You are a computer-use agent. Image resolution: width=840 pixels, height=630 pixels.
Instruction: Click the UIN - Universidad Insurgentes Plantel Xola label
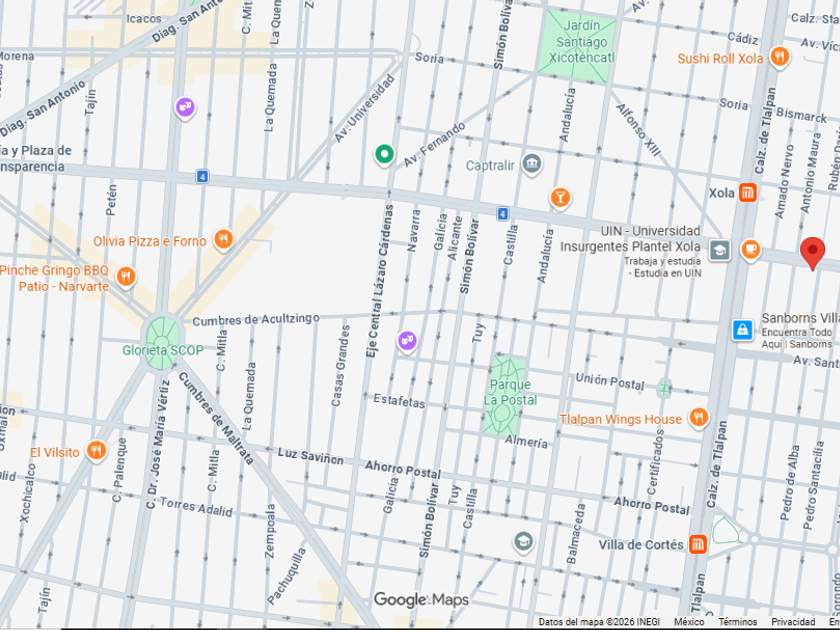tap(631, 238)
